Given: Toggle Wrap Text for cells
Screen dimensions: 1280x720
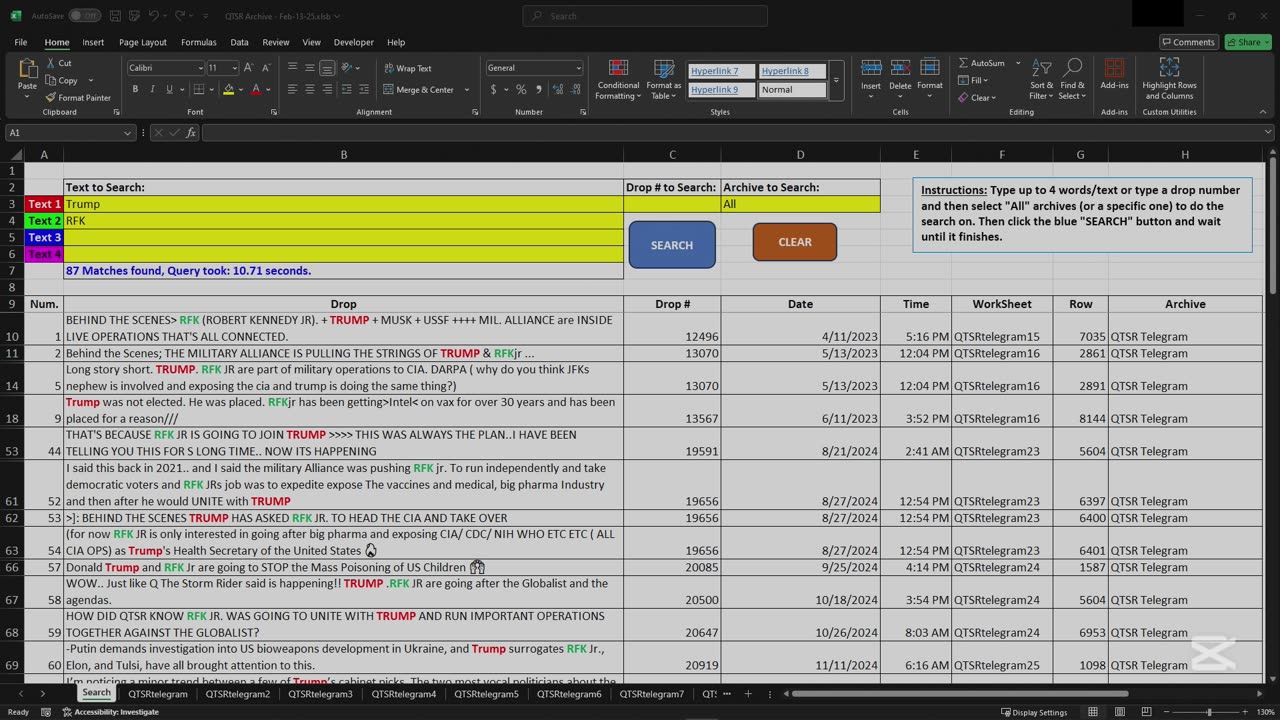Looking at the screenshot, I should [x=408, y=68].
